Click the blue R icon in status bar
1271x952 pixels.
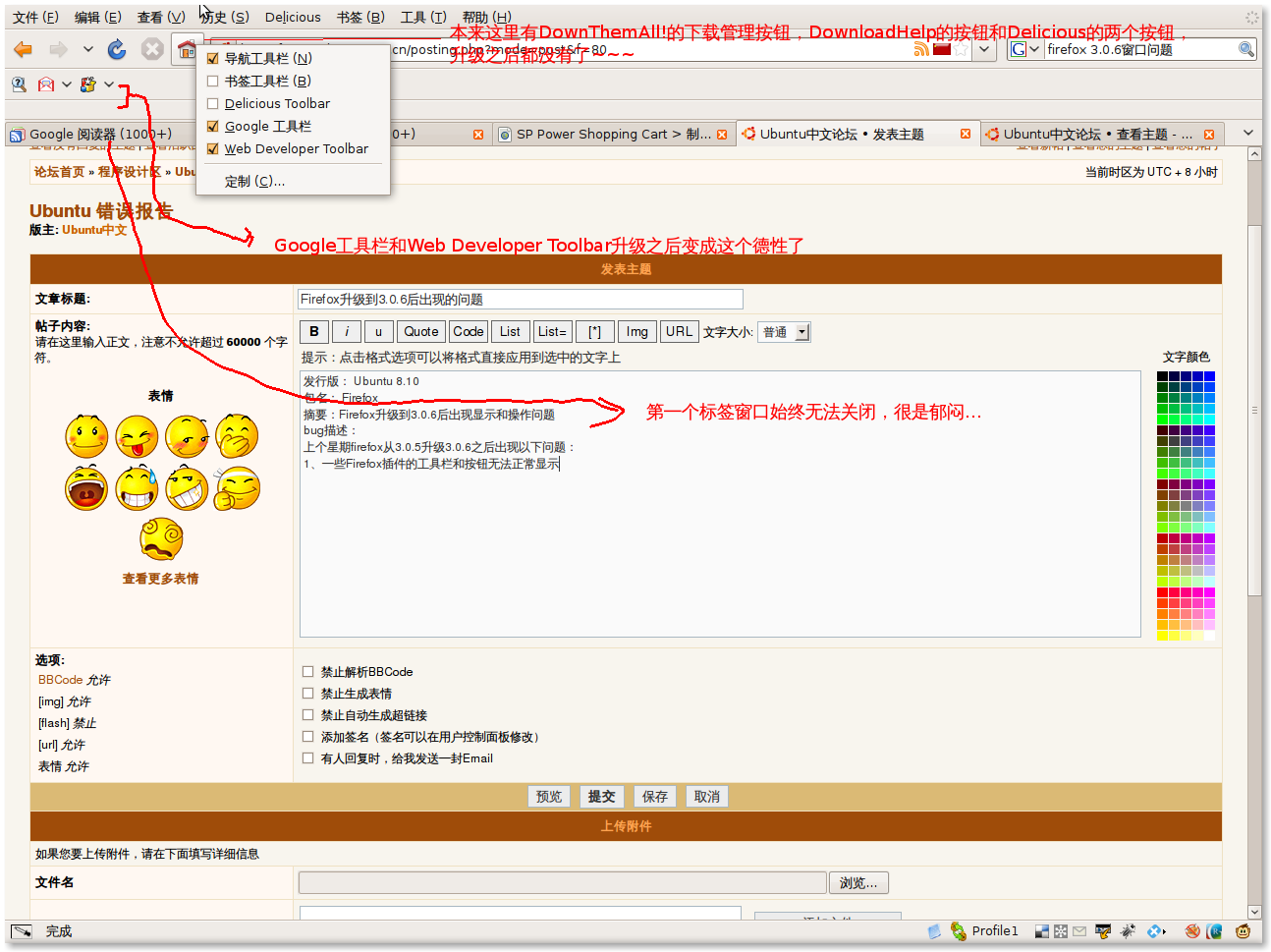(1214, 931)
